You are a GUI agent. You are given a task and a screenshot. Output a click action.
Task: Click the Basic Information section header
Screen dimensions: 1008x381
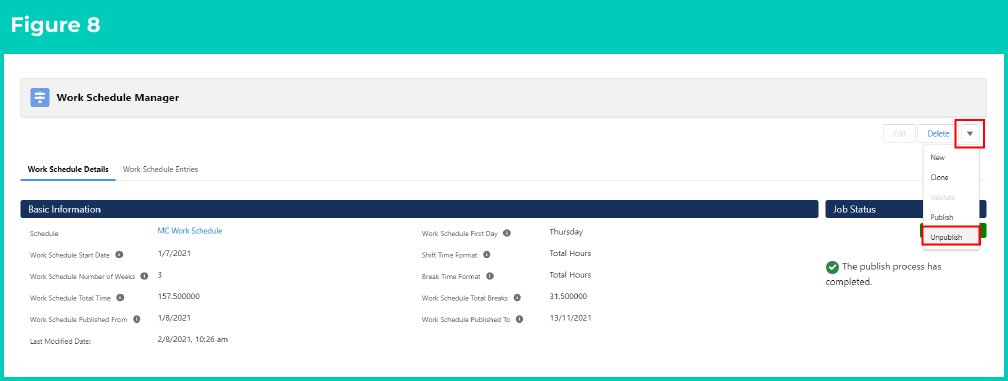418,209
